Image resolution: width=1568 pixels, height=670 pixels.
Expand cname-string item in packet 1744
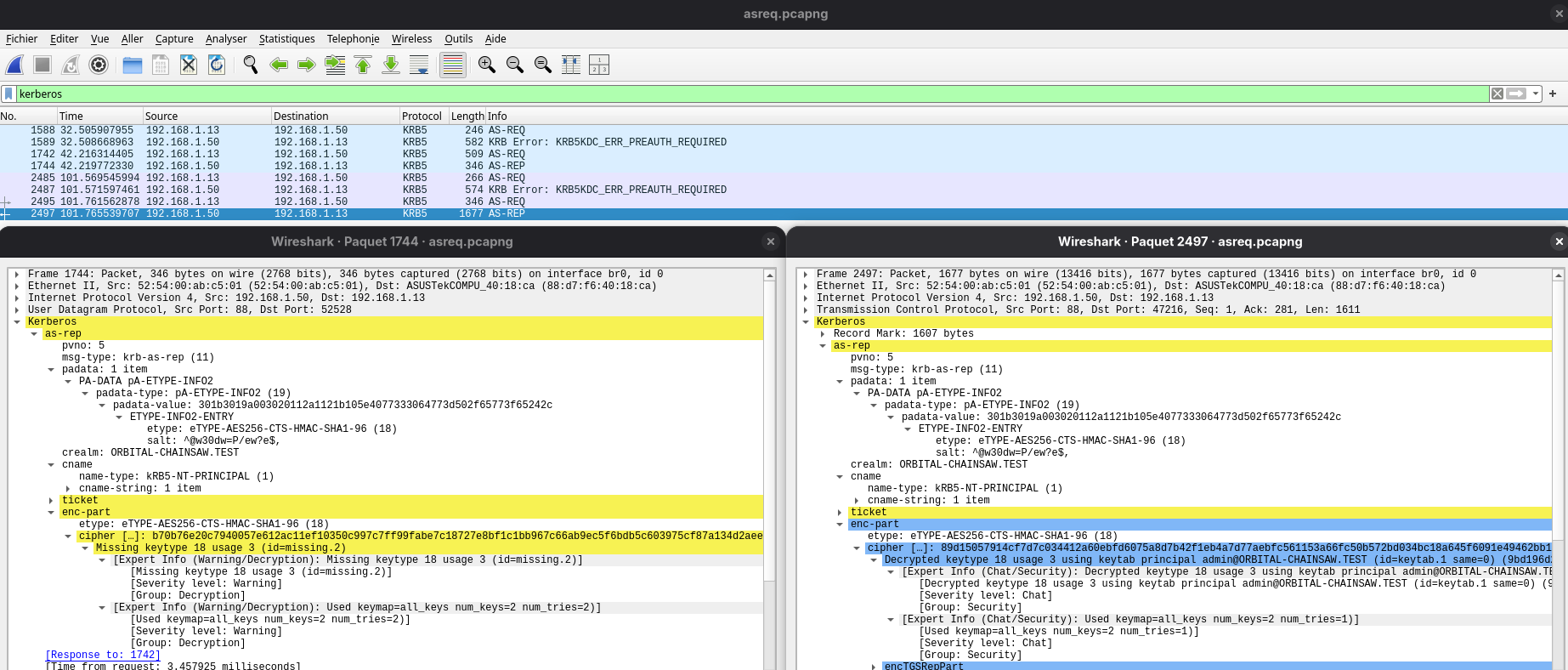pos(68,488)
